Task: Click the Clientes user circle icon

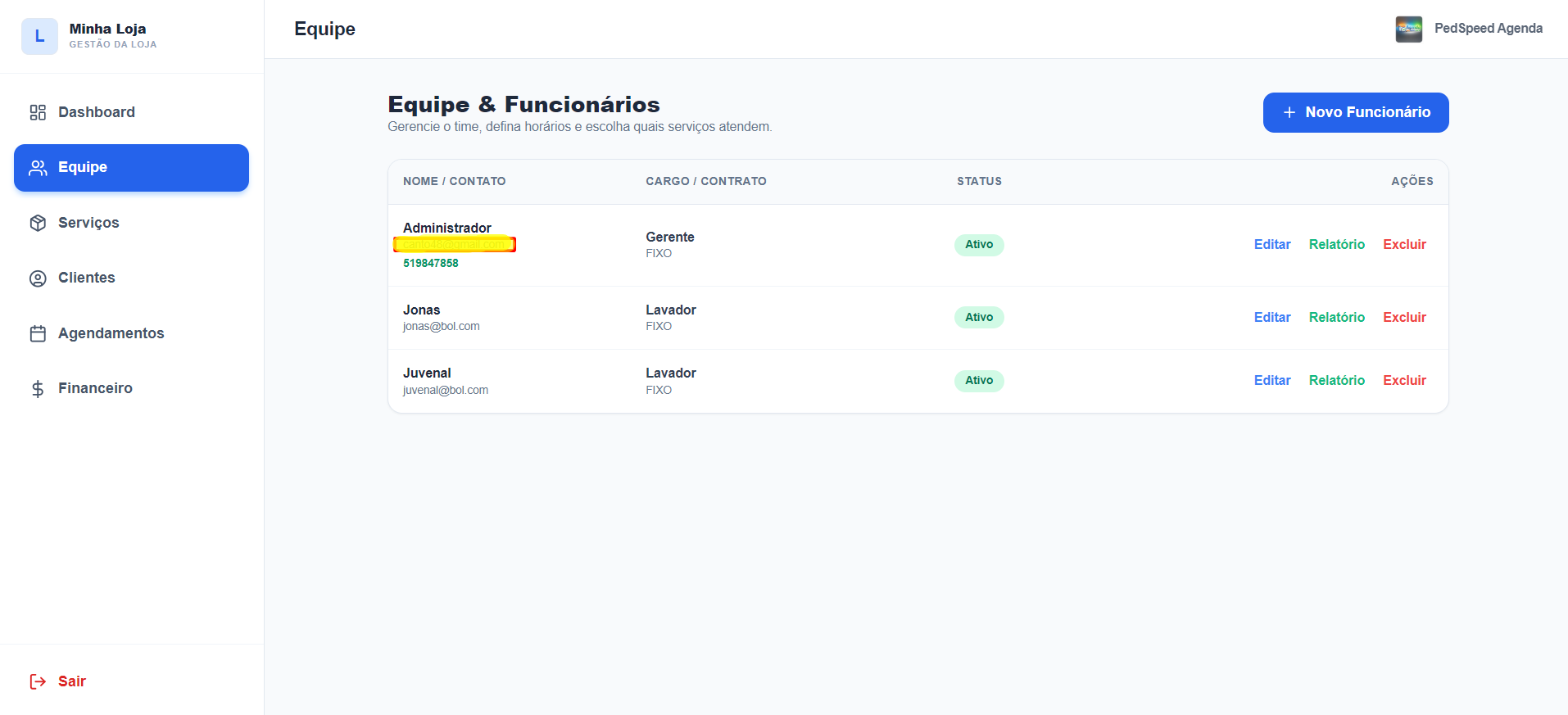Action: (38, 278)
